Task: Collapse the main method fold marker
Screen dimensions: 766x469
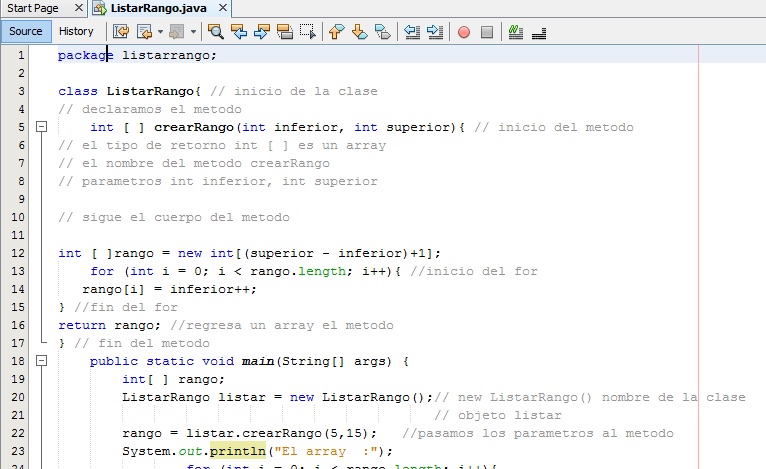Action: [x=41, y=362]
